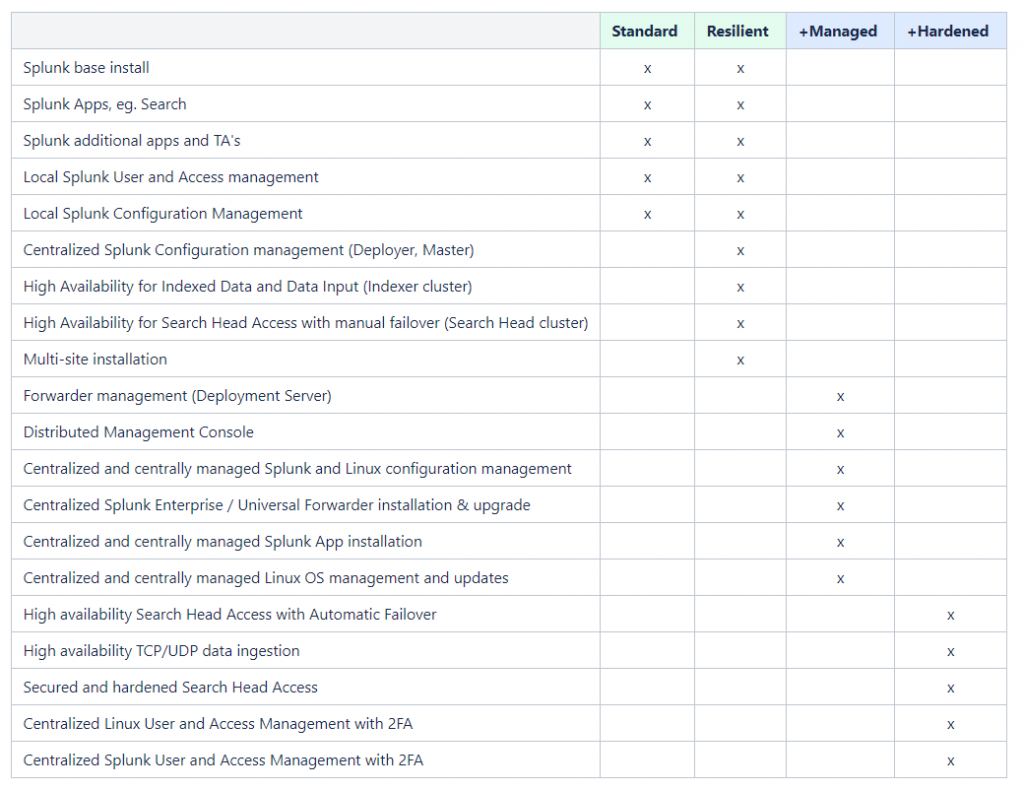1024x790 pixels.
Task: Click +Hardened x for Splunk User 2FA row
Action: tap(951, 761)
